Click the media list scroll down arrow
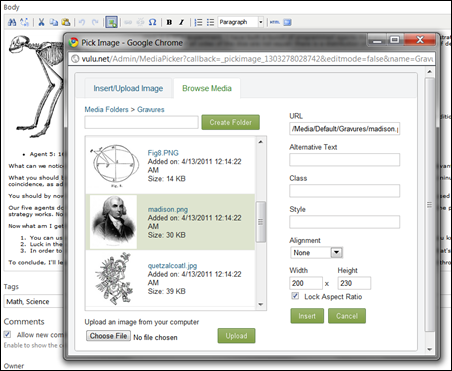This screenshot has width=452, height=371. point(261,304)
